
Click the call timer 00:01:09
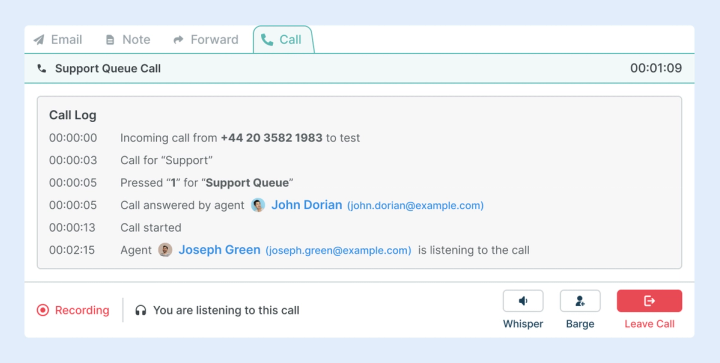click(656, 68)
